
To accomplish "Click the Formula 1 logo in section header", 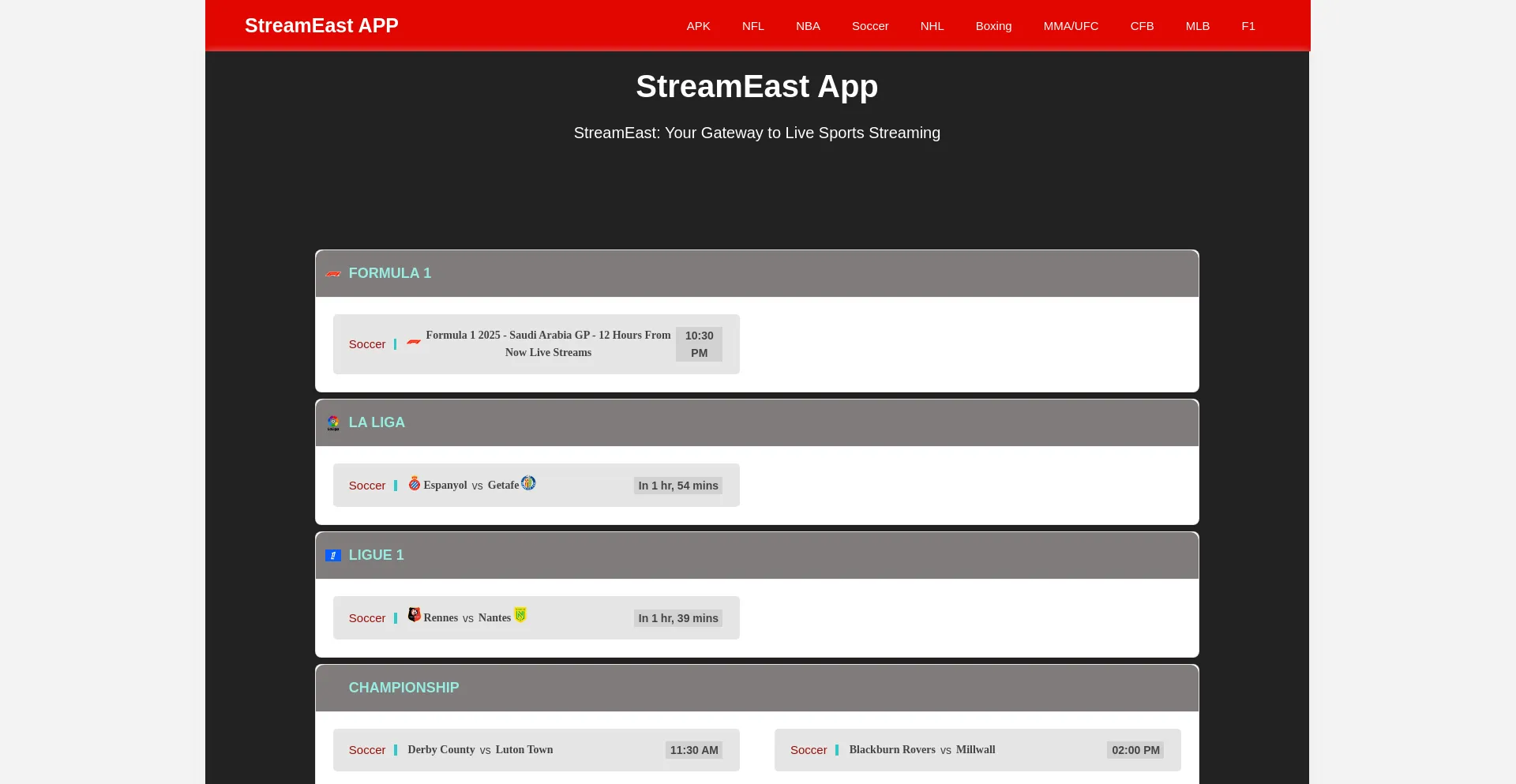I will coord(333,274).
